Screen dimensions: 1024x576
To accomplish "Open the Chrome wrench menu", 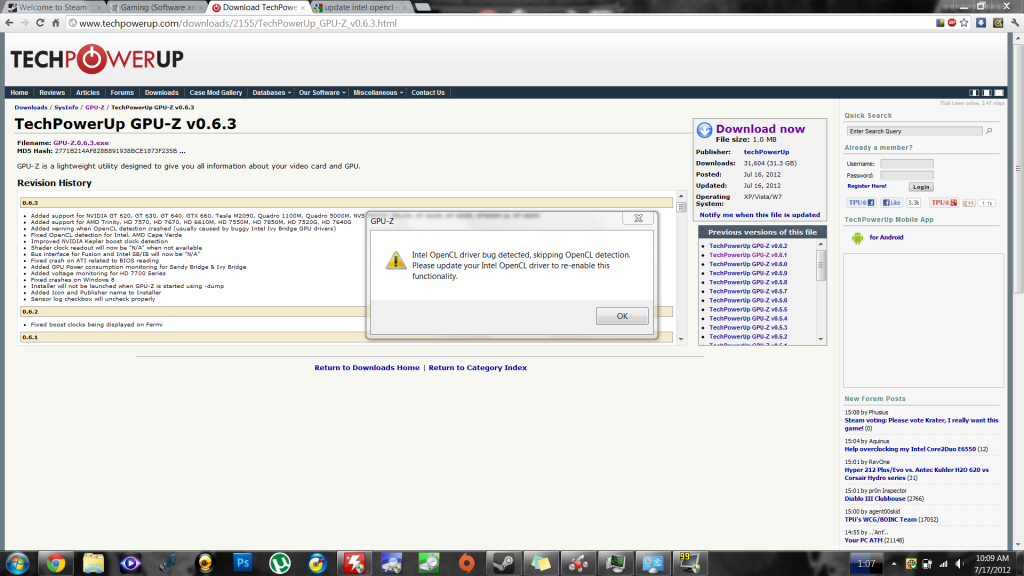I will [1015, 23].
